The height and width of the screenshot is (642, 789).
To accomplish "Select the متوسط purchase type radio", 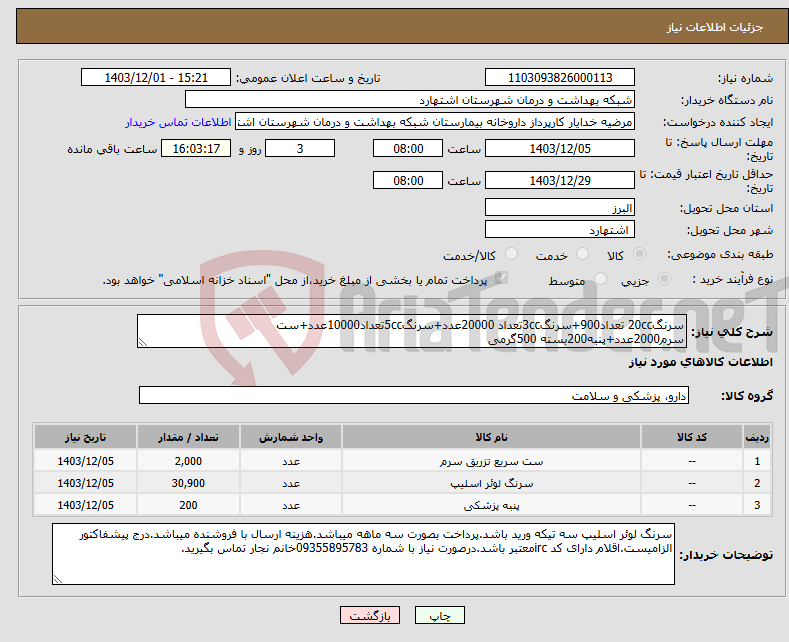I will click(600, 279).
